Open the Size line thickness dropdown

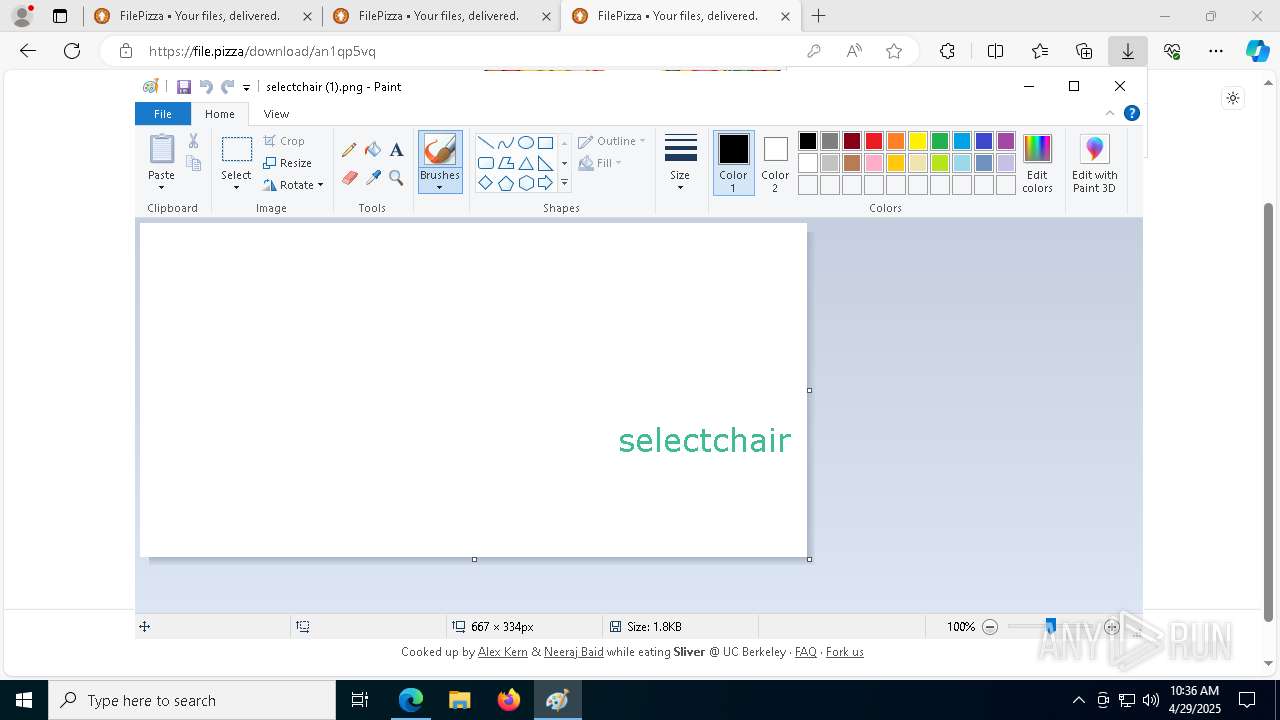[680, 163]
